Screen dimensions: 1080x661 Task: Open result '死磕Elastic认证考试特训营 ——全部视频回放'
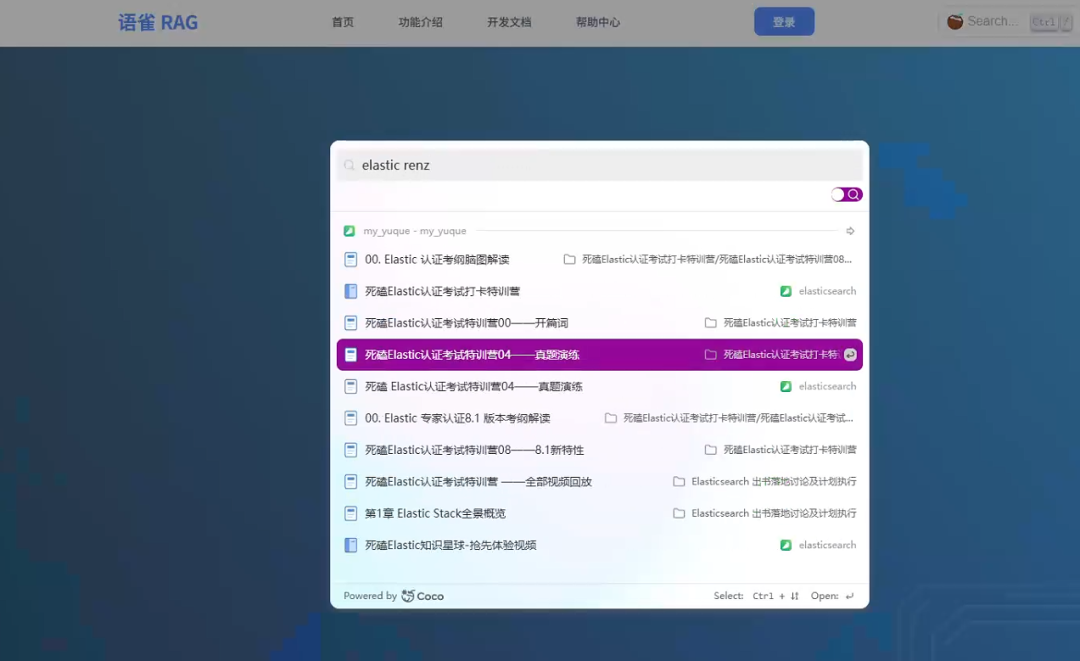599,481
